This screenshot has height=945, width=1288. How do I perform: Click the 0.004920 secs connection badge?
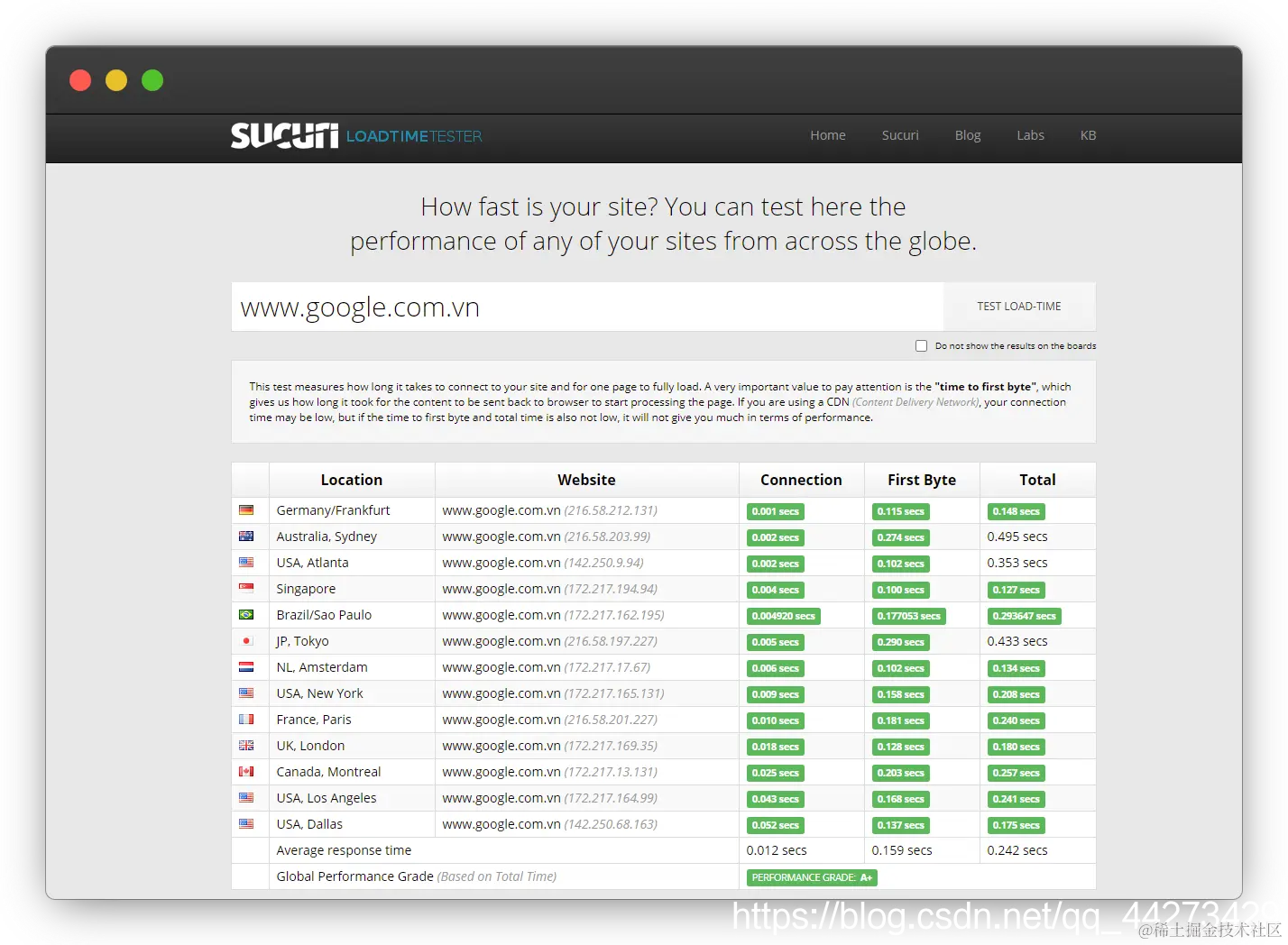pos(784,616)
